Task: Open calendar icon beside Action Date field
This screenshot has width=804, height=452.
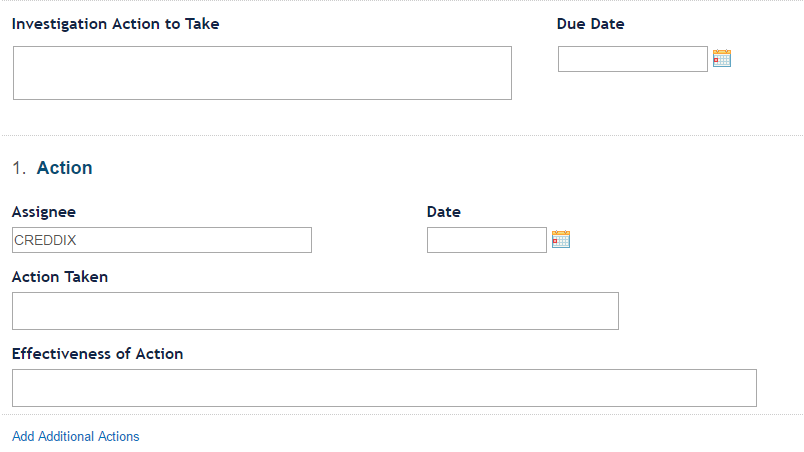Action: click(560, 239)
